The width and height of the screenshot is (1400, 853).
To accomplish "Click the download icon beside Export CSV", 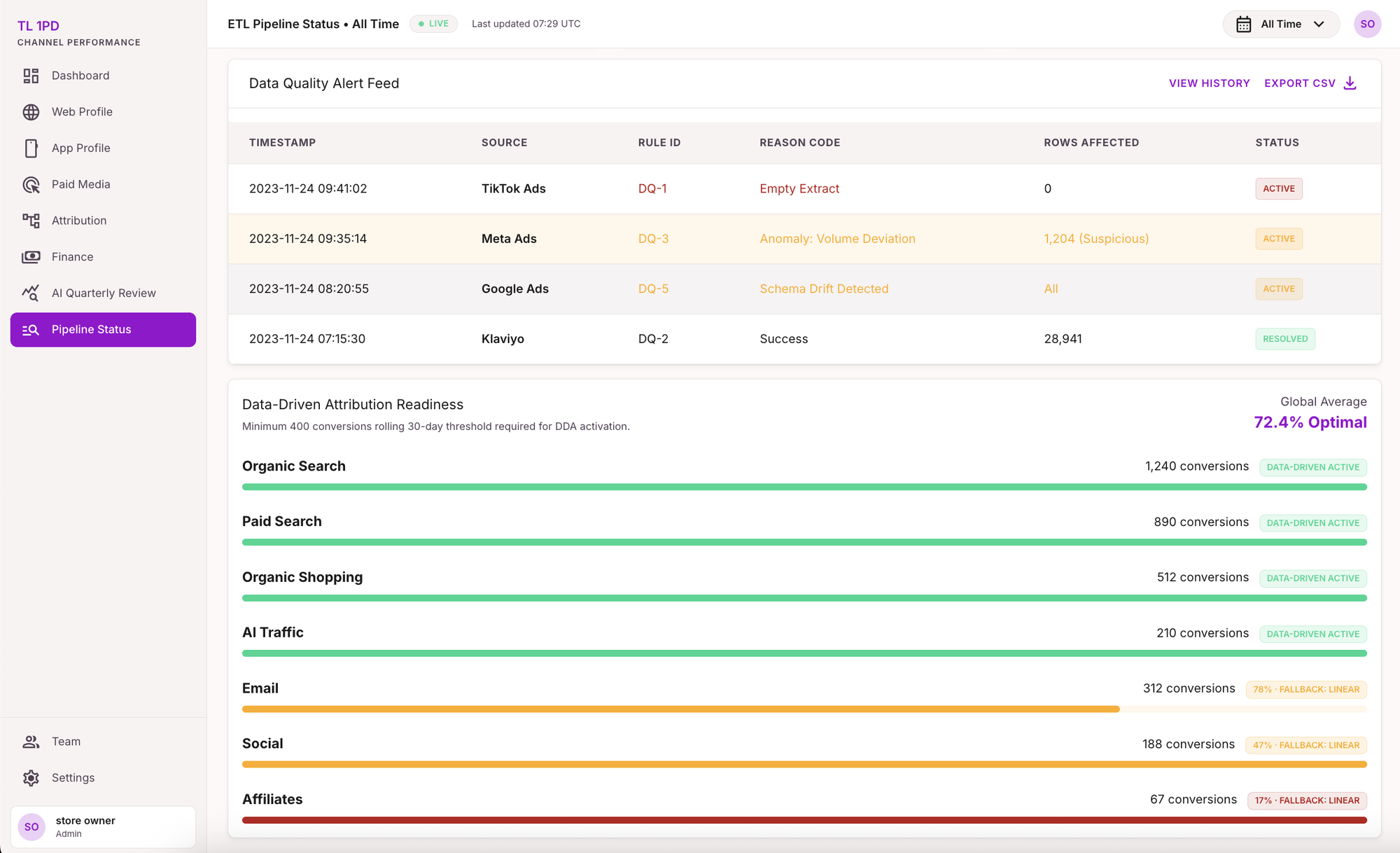I will point(1350,83).
